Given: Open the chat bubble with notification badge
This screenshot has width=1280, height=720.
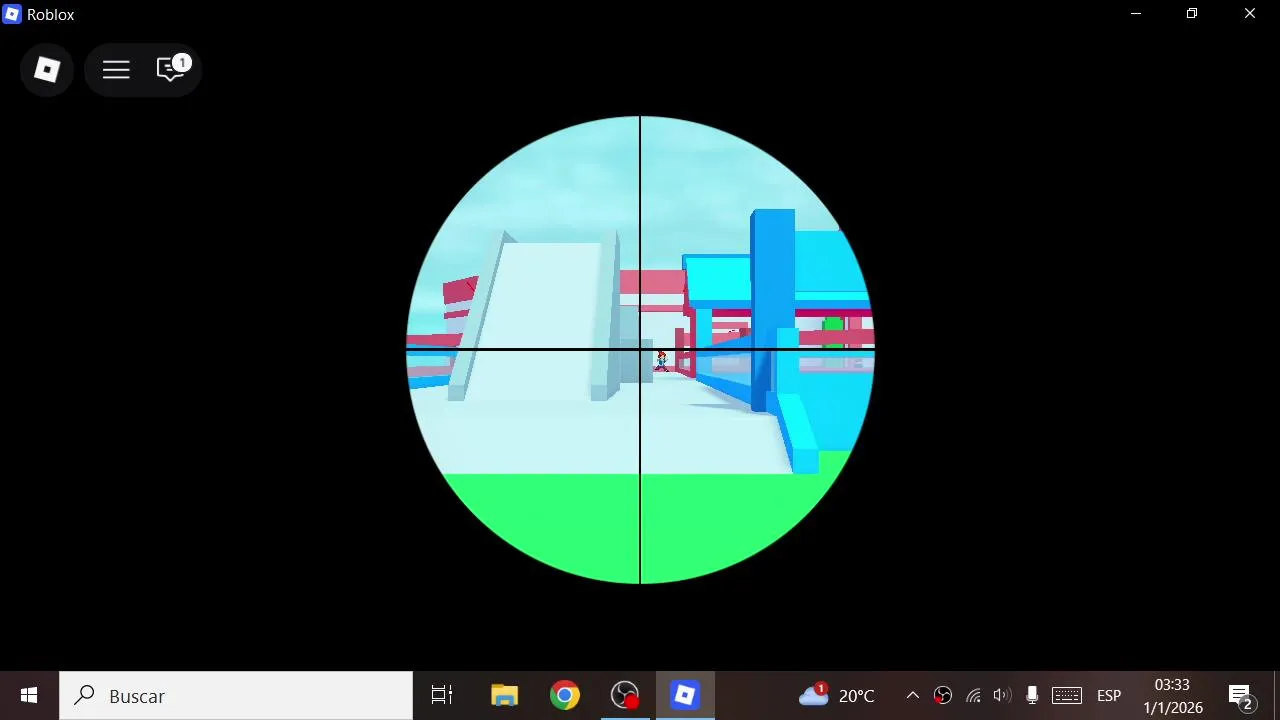Looking at the screenshot, I should click(172, 68).
